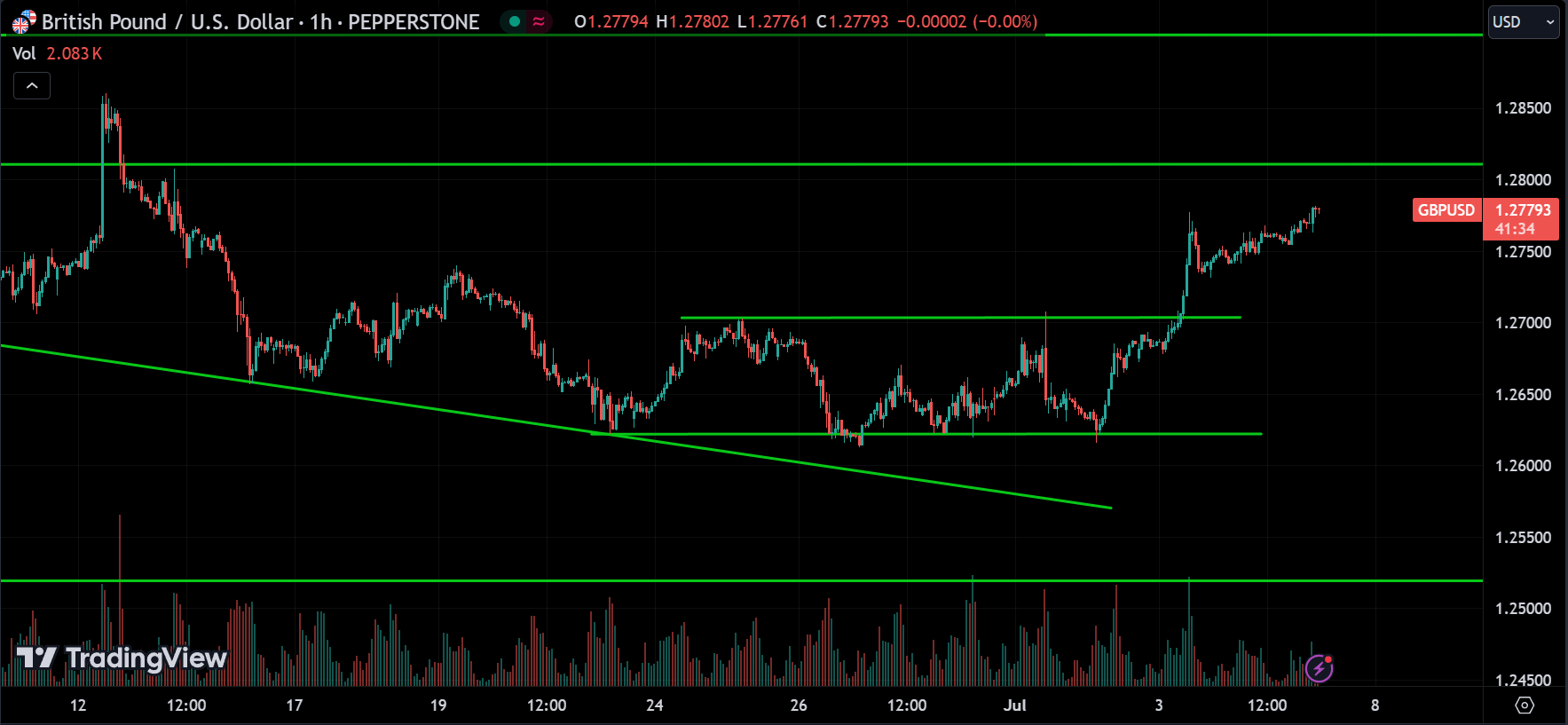Click the 1.28000 price axis label
Image resolution: width=1568 pixels, height=725 pixels.
(1524, 180)
